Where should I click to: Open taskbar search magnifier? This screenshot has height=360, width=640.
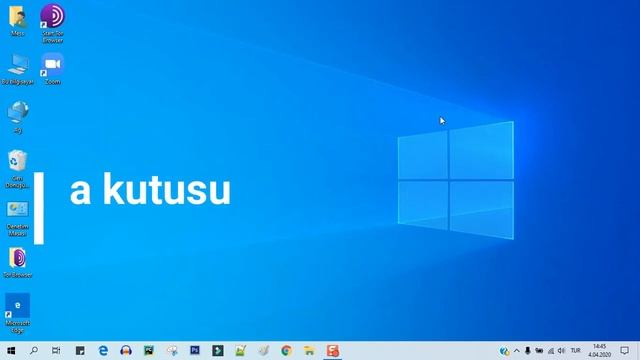(x=34, y=351)
